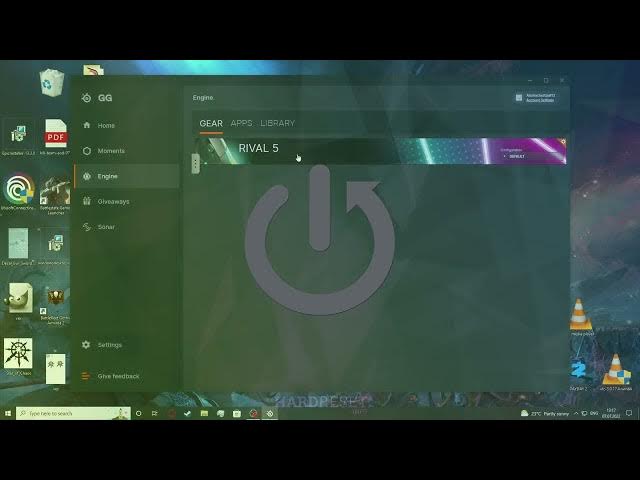
Task: Open the vlc-3.0.17 installer icon
Action: click(x=616, y=371)
